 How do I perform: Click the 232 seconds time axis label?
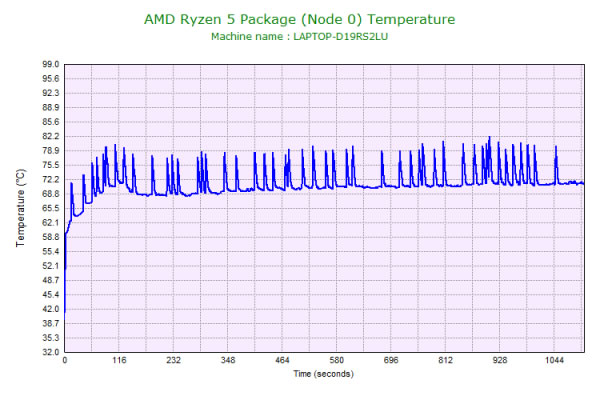click(x=173, y=360)
